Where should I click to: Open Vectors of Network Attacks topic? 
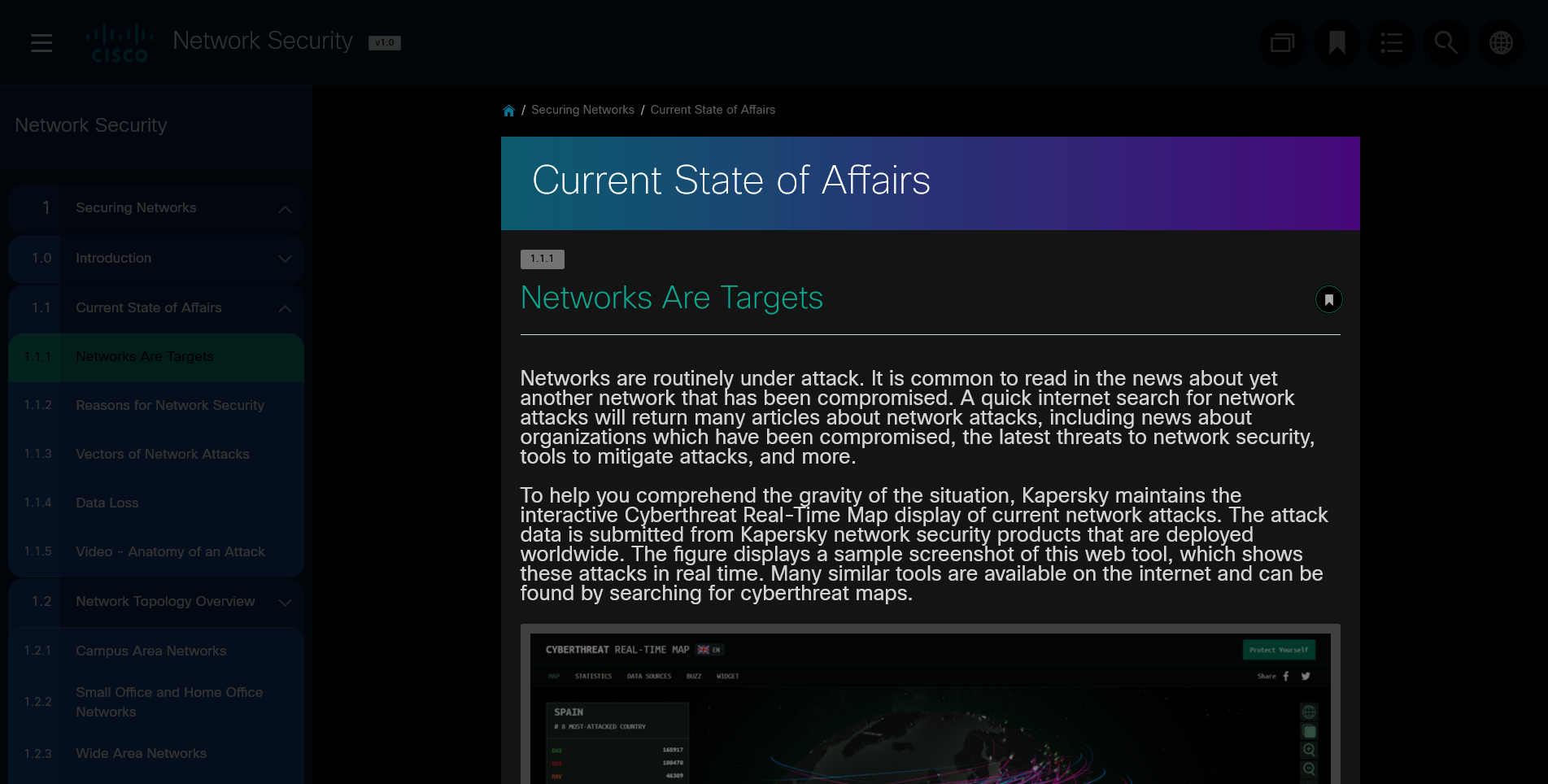coord(156,455)
